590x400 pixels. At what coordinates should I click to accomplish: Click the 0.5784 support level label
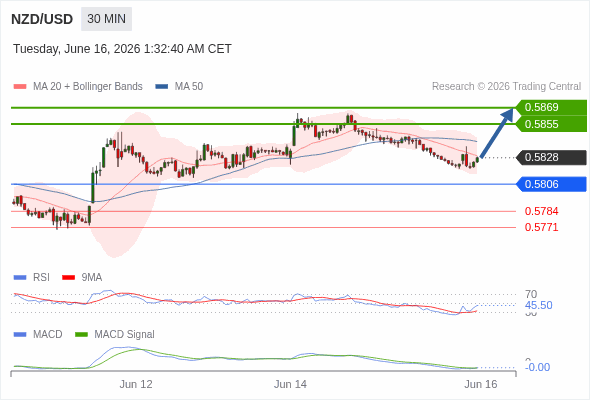(541, 211)
